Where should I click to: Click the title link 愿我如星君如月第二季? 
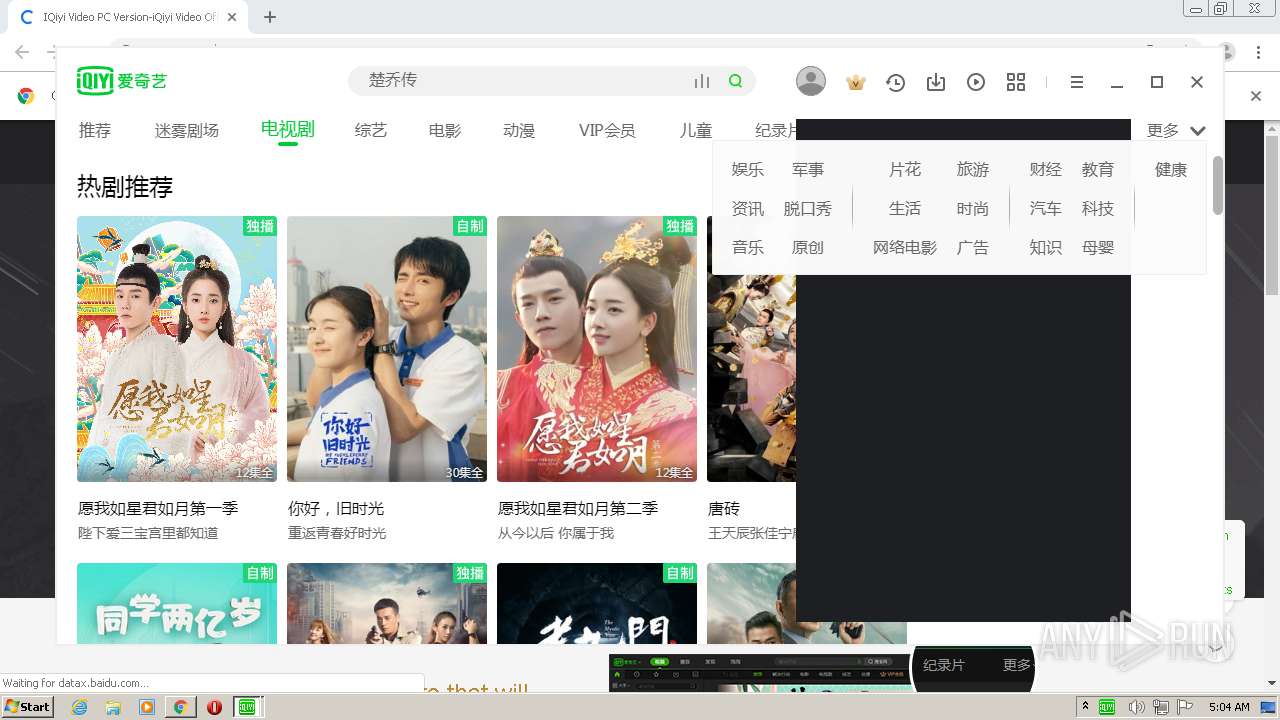point(578,509)
